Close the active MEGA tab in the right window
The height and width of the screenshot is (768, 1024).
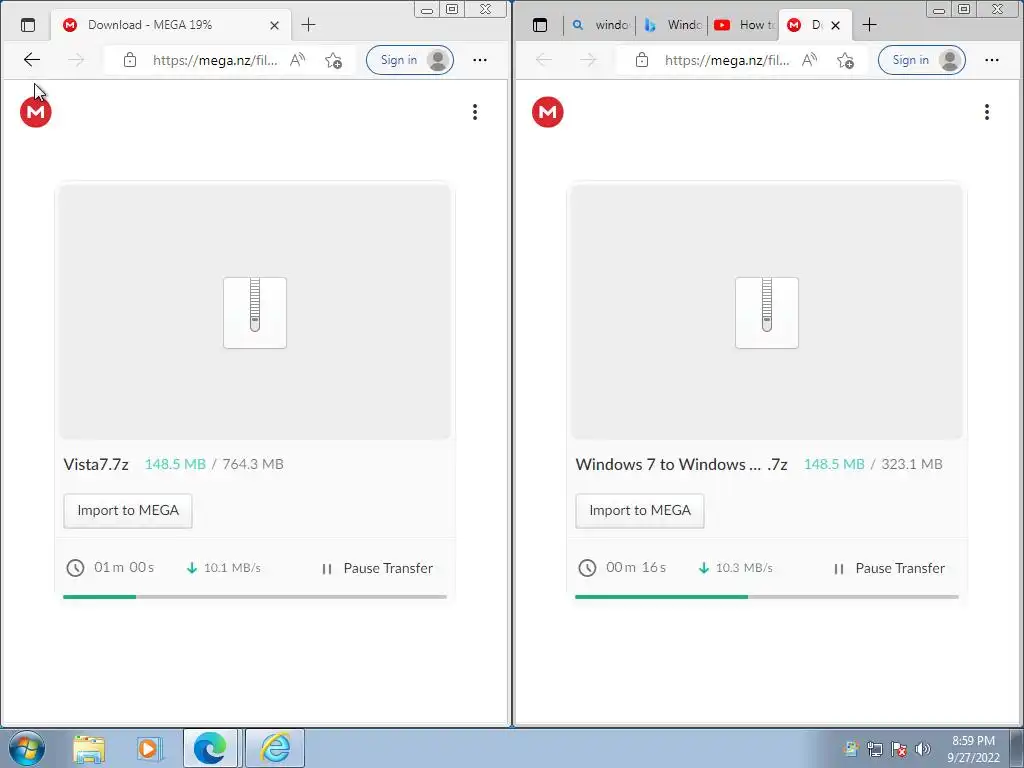835,25
